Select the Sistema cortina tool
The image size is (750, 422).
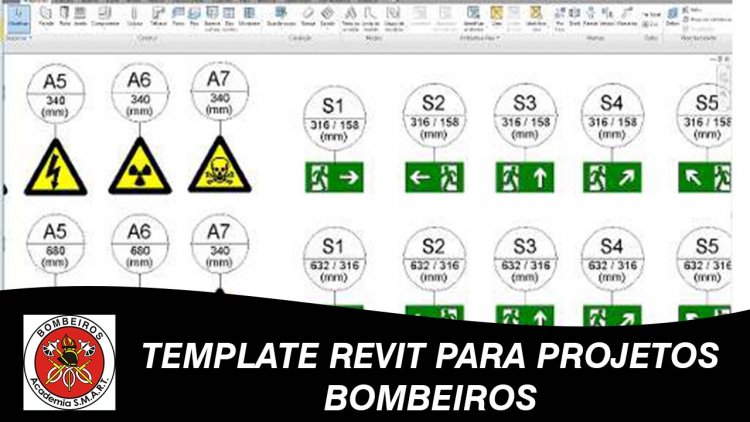click(x=212, y=18)
